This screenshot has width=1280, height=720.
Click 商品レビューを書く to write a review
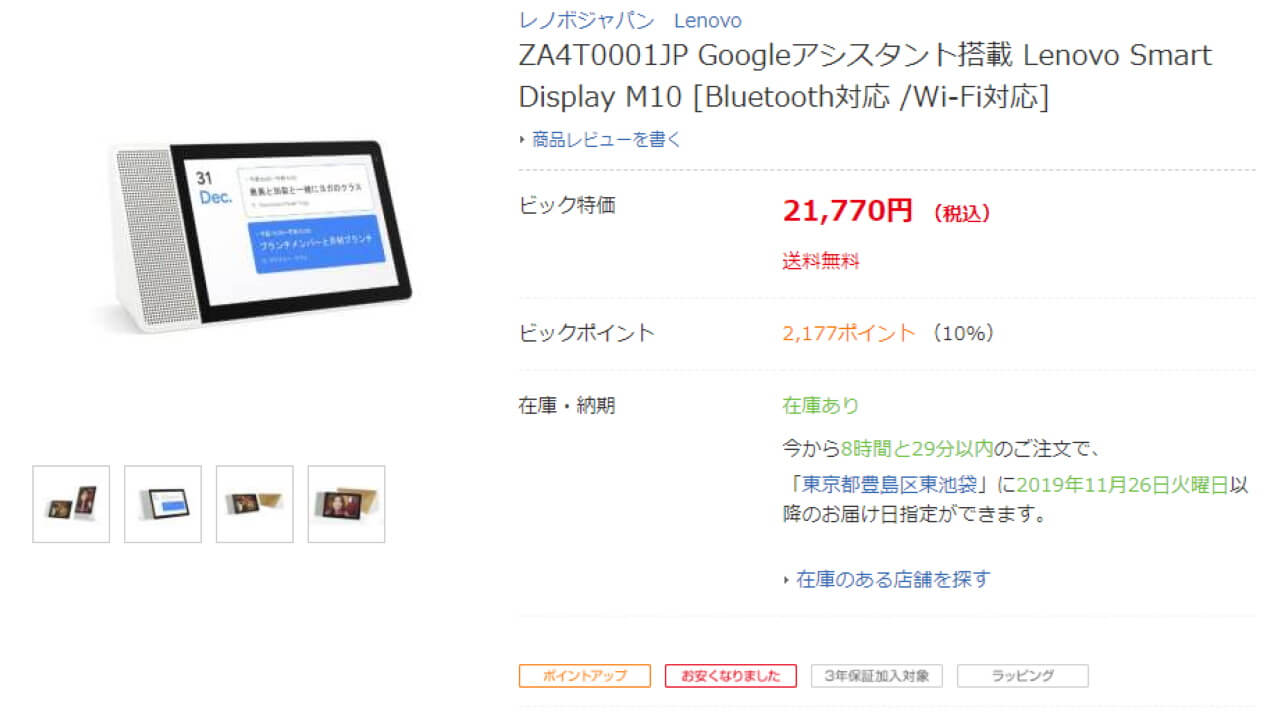[x=607, y=140]
